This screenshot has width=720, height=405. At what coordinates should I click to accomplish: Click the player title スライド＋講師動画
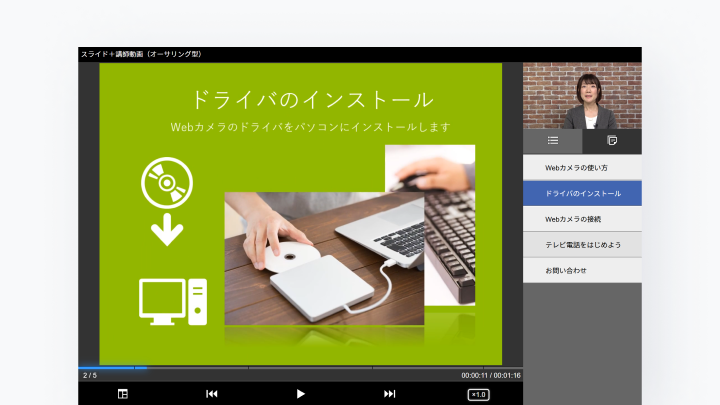point(141,54)
